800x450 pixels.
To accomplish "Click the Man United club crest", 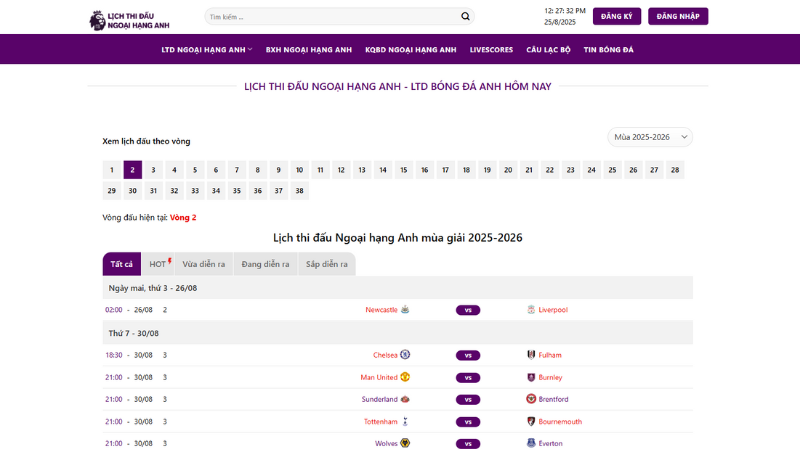I will pyautogui.click(x=405, y=377).
